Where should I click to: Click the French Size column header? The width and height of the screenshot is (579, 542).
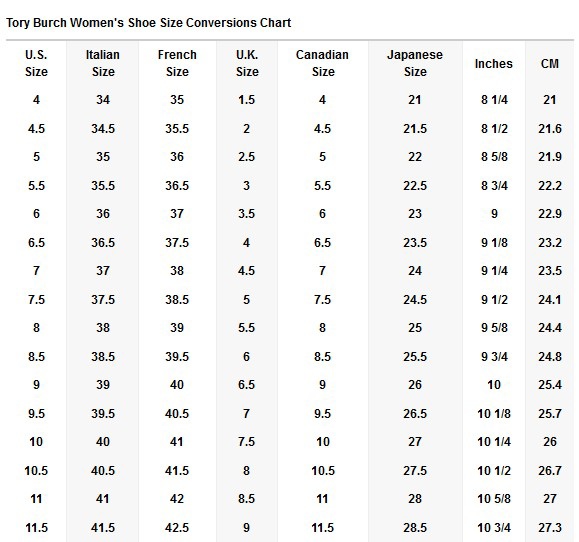point(177,63)
